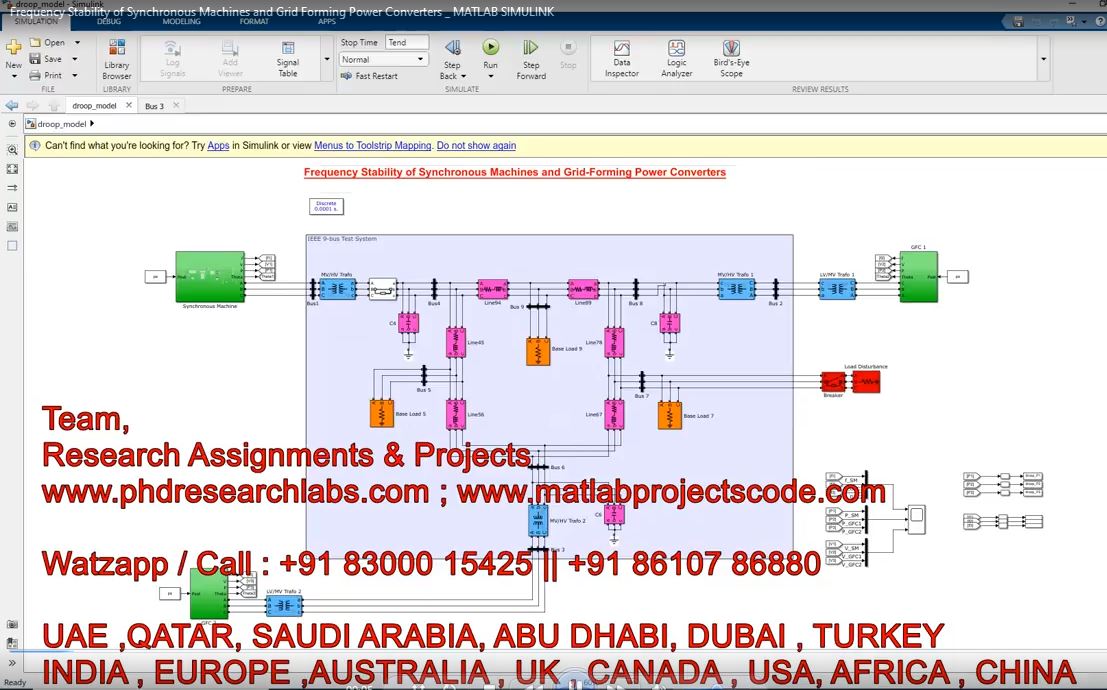Switch to the Modeling ribbon tab

181,21
